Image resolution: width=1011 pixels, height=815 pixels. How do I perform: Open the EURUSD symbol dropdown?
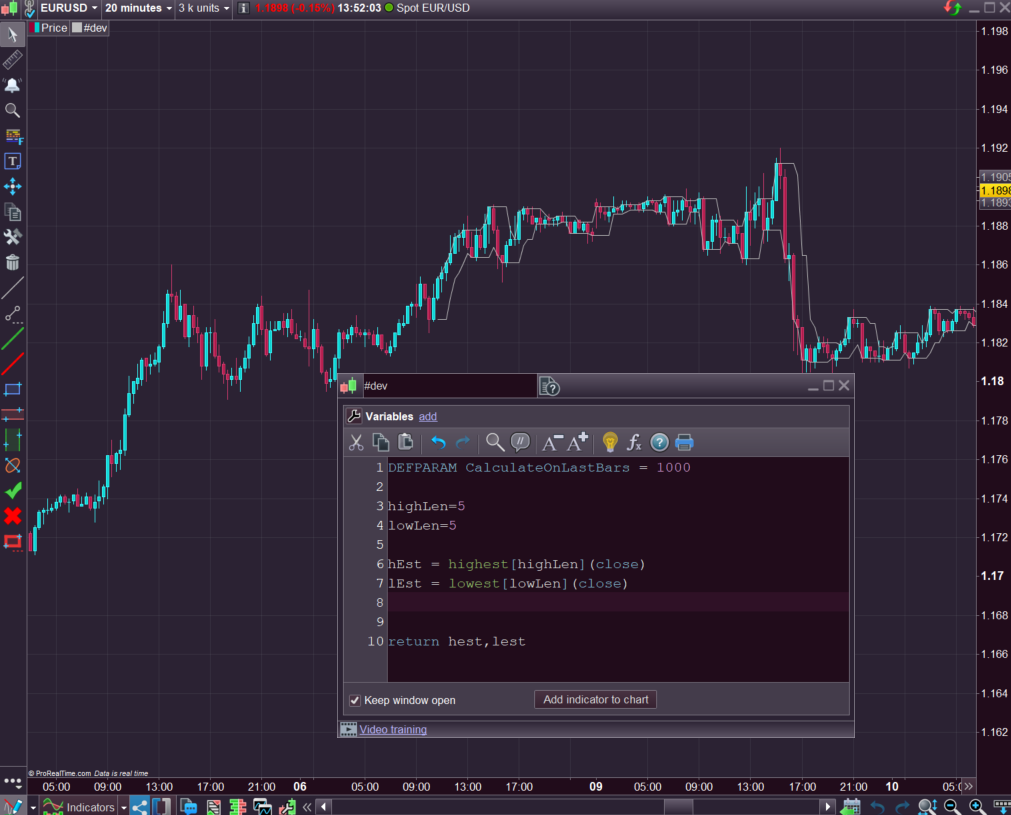point(70,8)
